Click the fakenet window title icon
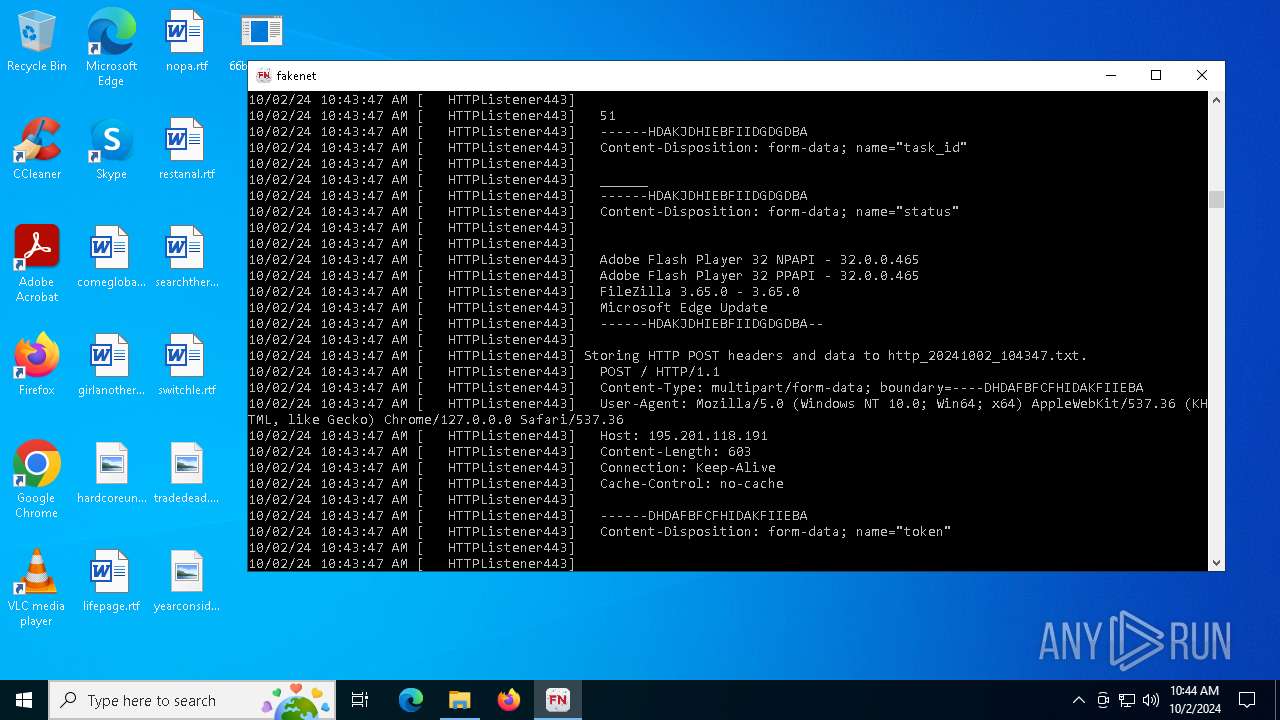The image size is (1280, 720). [x=263, y=76]
